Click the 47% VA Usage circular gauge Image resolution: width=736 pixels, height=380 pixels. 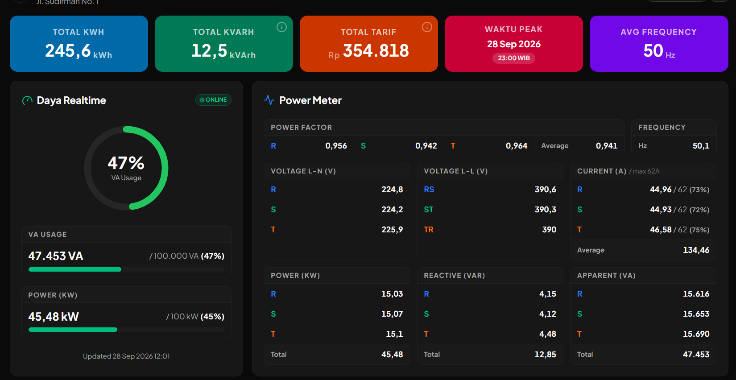click(126, 168)
